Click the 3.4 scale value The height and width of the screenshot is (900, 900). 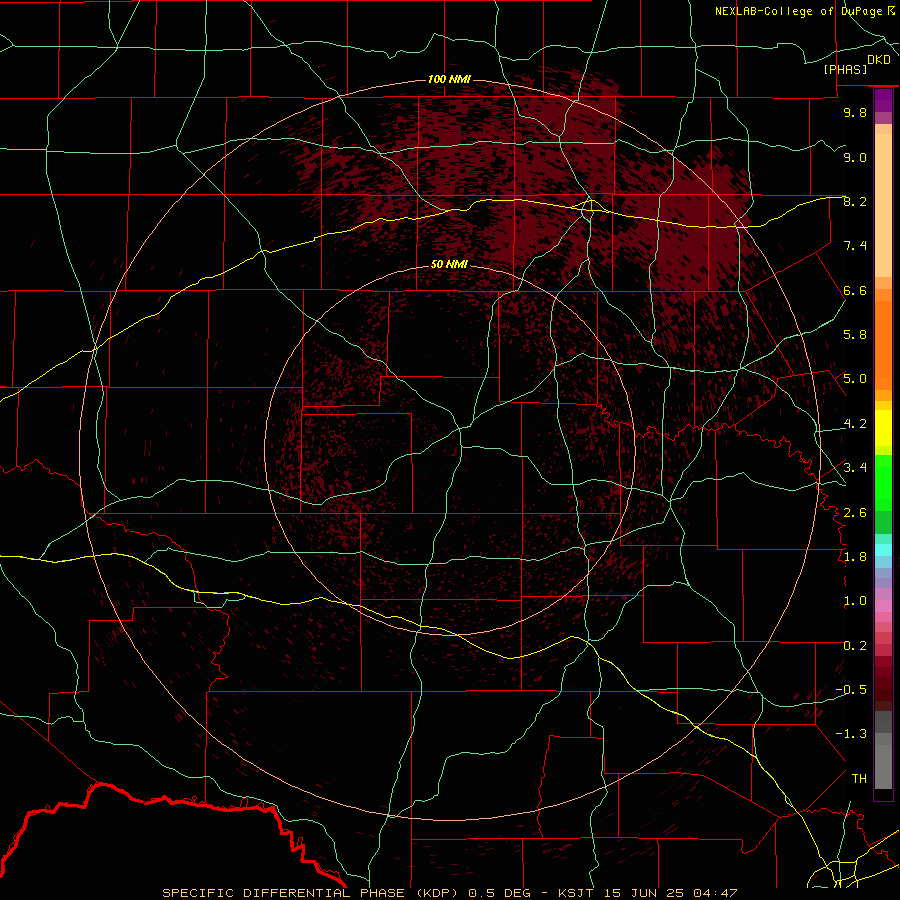pos(855,468)
